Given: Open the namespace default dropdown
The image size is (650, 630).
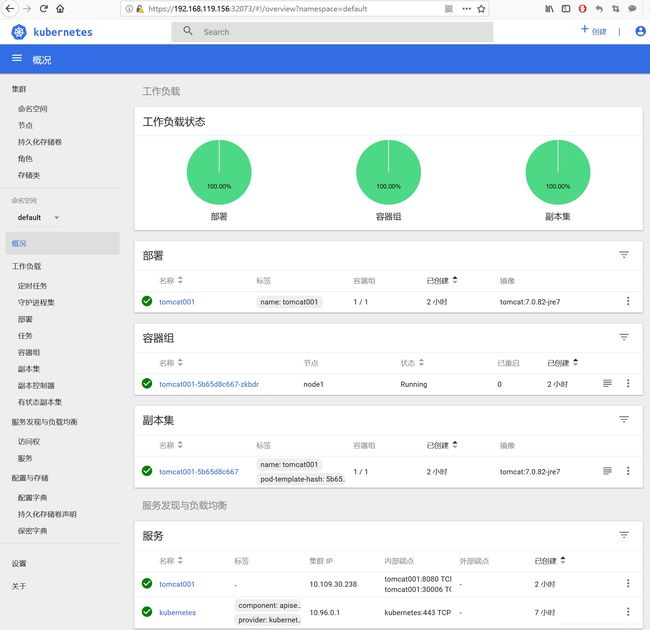Looking at the screenshot, I should pos(39,217).
